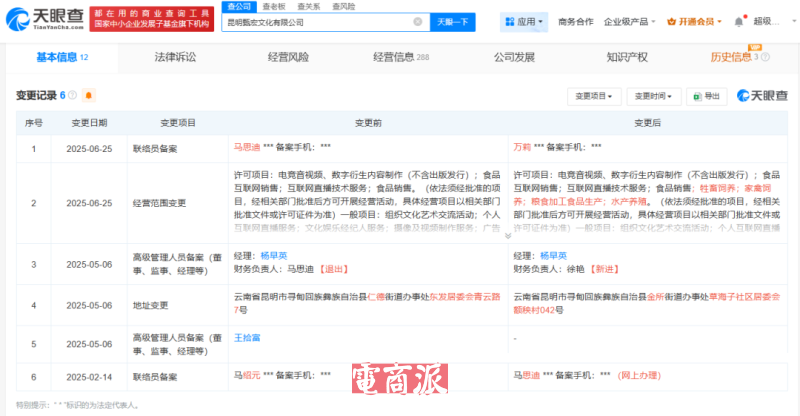Click the help icon beside 历史信息
Image resolution: width=800 pixels, height=416 pixels.
[x=765, y=57]
